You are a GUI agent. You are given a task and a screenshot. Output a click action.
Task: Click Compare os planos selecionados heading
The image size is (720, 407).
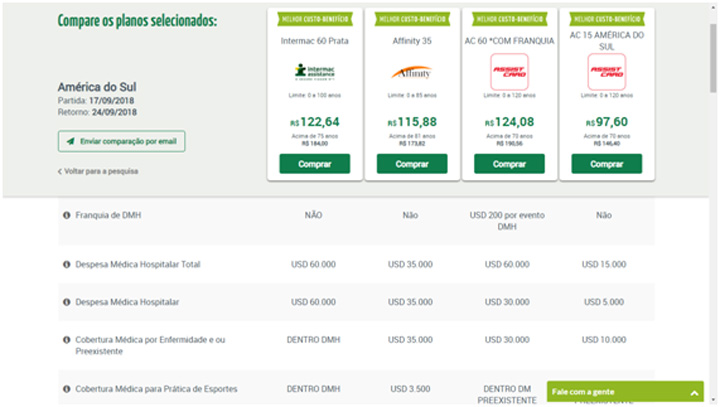tap(137, 21)
